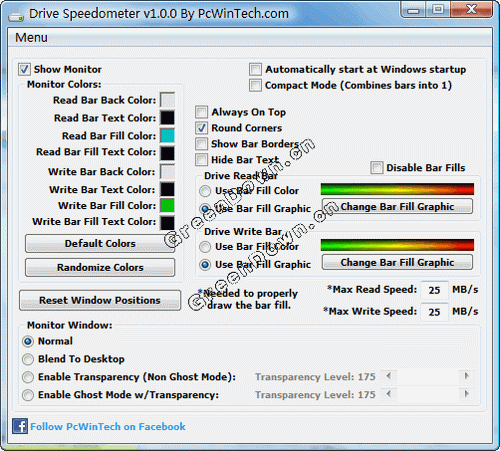Click the Facebook logo icon
Viewport: 500px width, 451px height.
tap(20, 426)
